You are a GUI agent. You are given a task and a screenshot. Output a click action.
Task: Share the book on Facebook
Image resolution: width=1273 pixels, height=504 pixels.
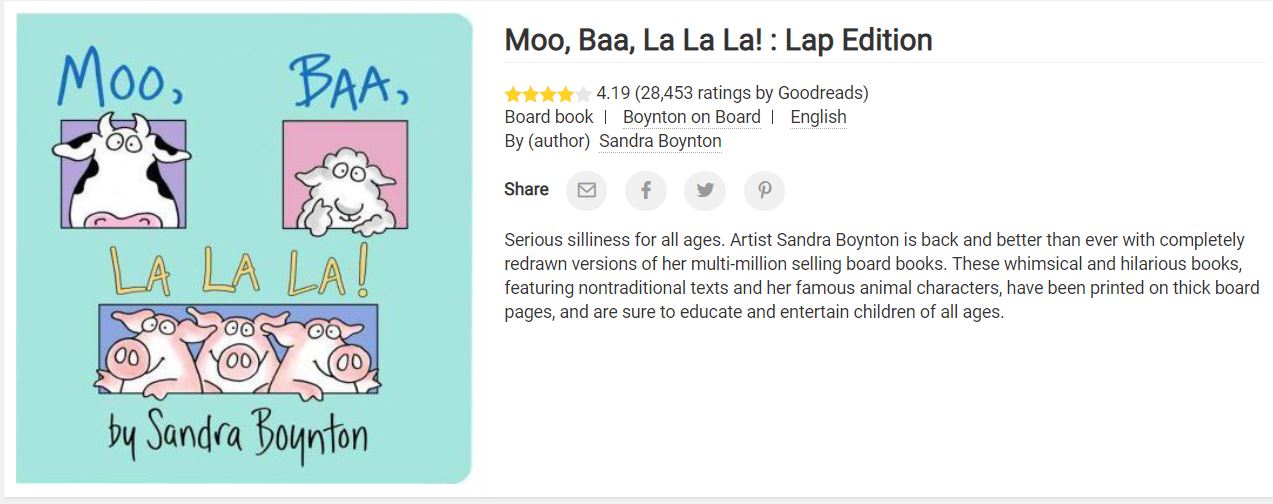point(646,190)
